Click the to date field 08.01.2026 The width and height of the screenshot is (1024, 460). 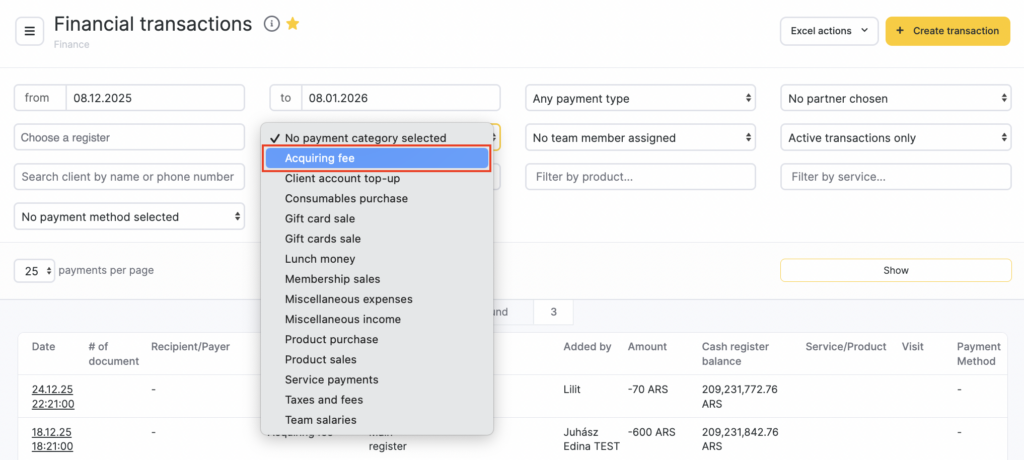coord(400,98)
